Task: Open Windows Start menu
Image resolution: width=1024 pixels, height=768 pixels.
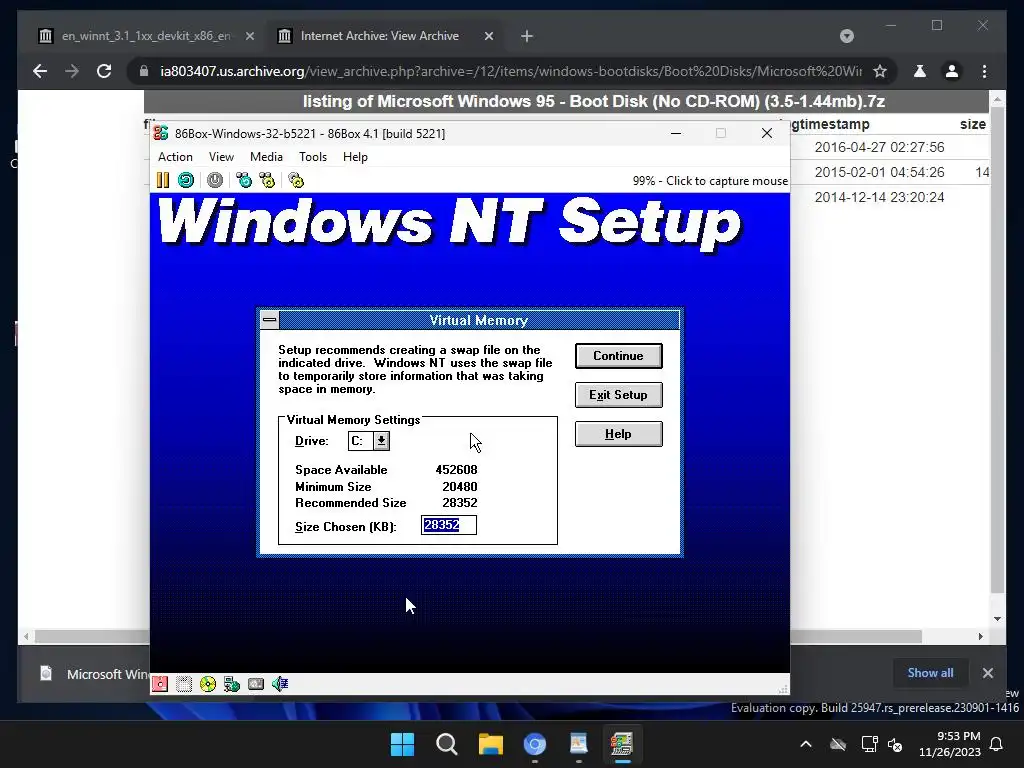Action: click(x=402, y=744)
